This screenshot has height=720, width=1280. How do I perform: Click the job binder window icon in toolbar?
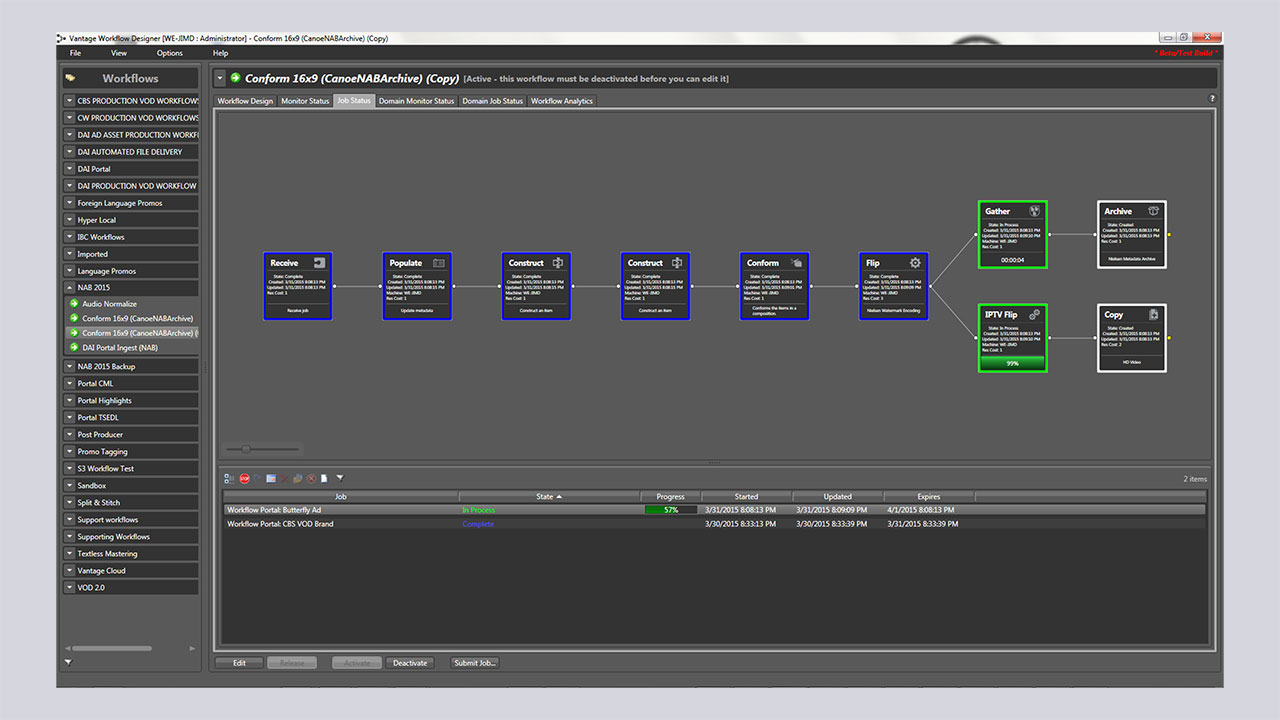pos(271,478)
